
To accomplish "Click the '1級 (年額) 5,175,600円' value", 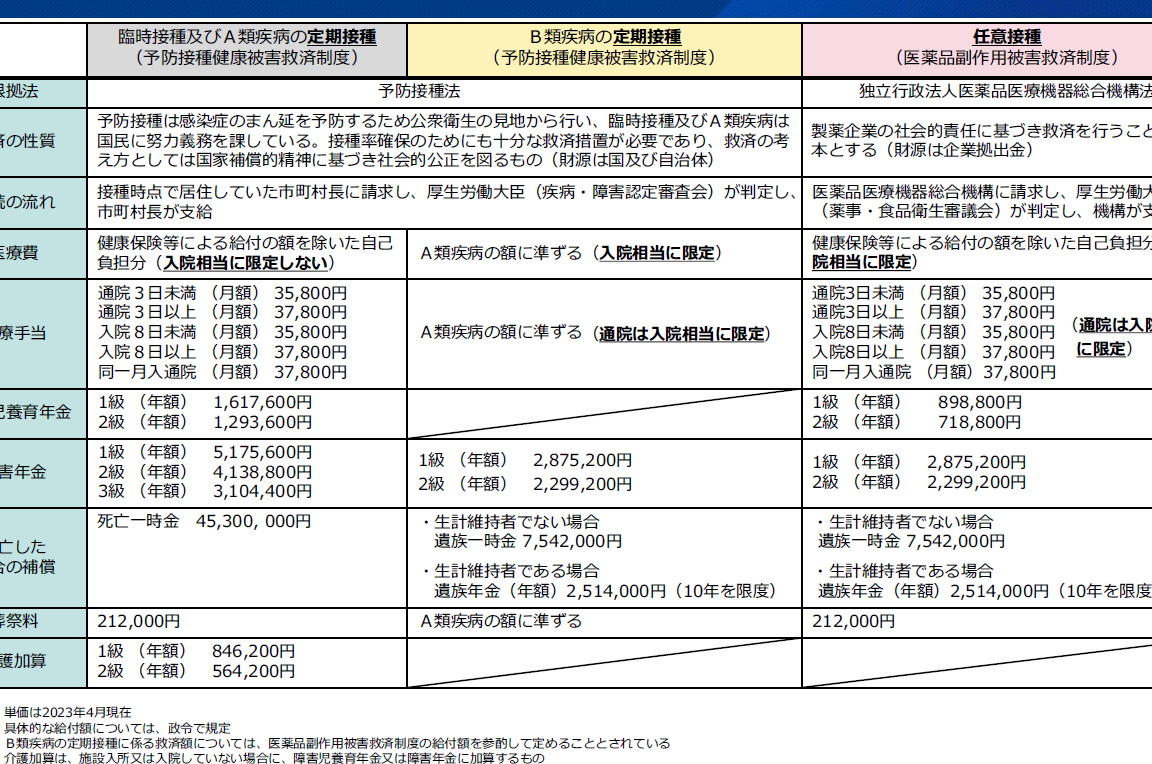I will 204,452.
